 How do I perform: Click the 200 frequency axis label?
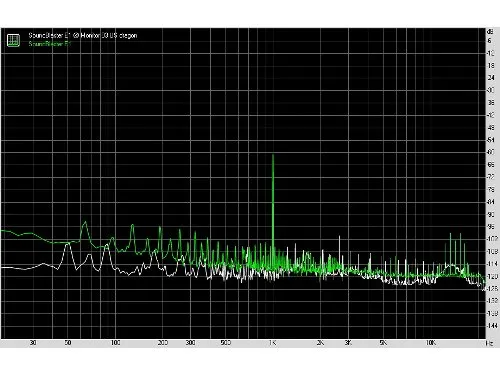click(163, 343)
